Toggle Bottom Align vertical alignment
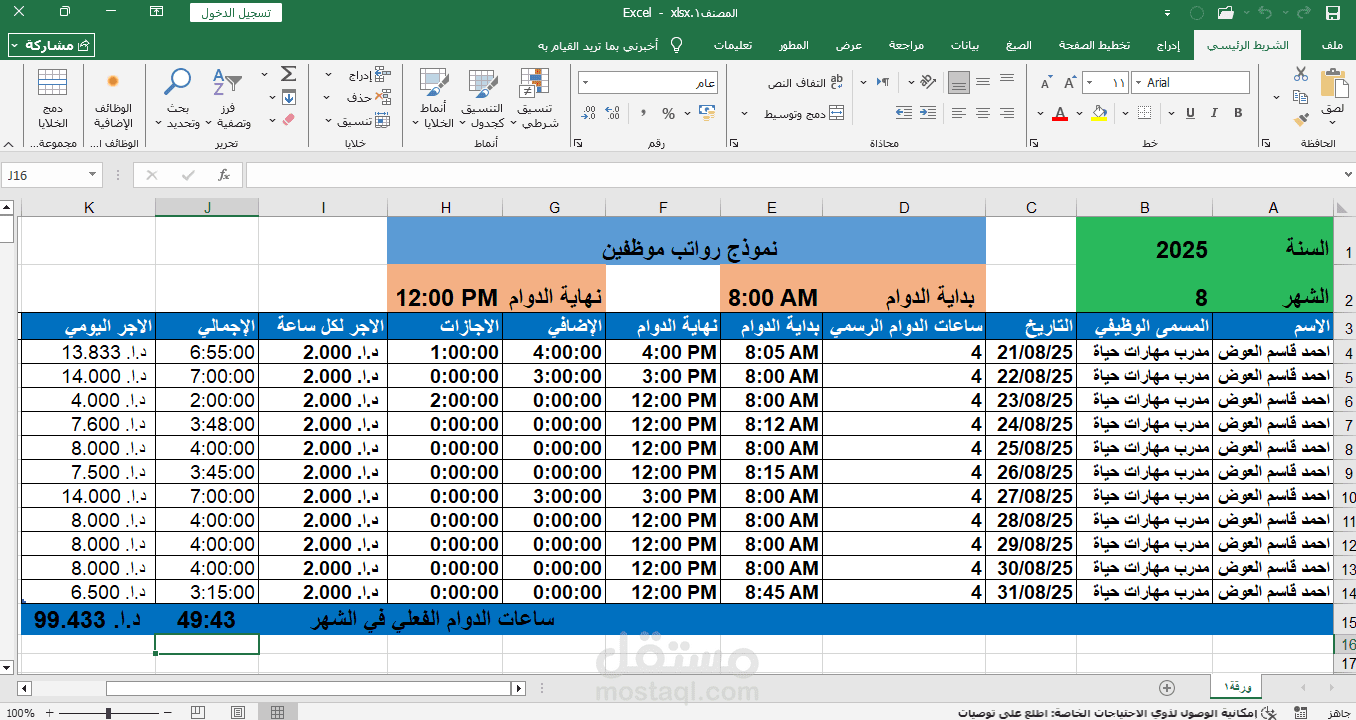The image size is (1356, 720). point(959,82)
